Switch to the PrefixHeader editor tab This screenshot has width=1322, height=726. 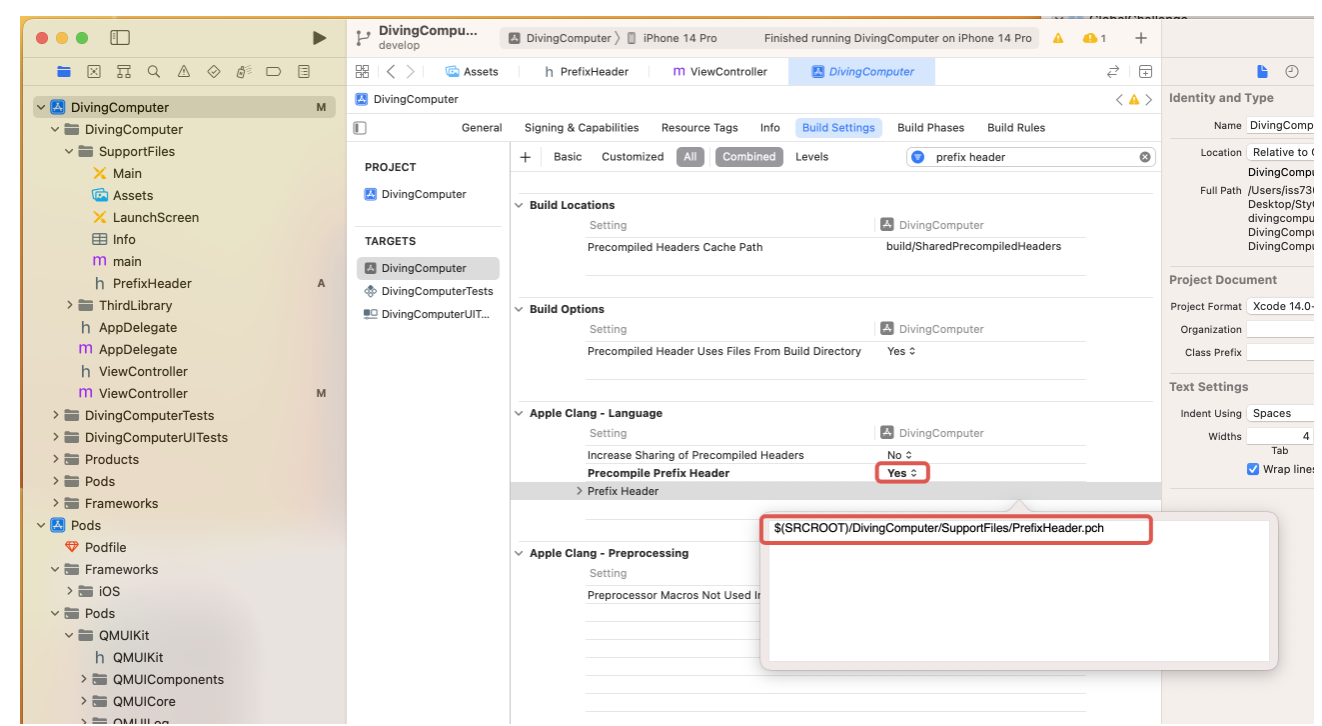tap(586, 72)
